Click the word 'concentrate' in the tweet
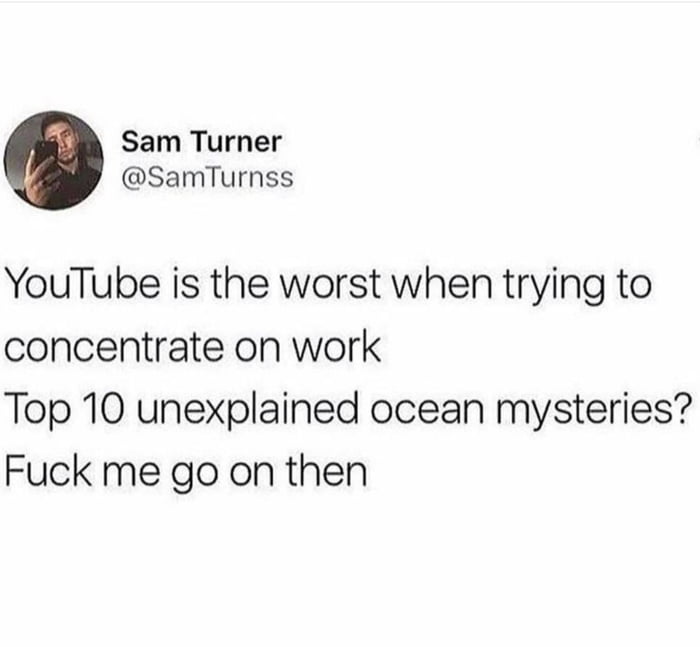Image resolution: width=700 pixels, height=647 pixels. click(113, 347)
